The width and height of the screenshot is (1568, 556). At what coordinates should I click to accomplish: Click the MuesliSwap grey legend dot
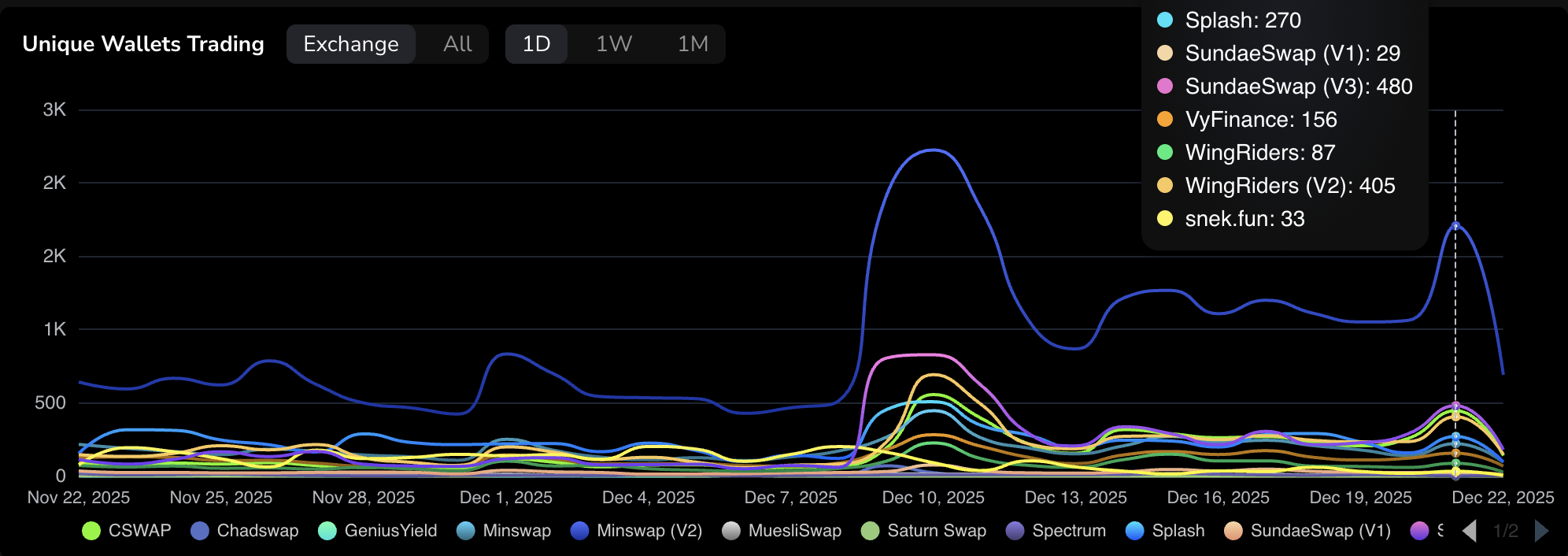tap(731, 531)
